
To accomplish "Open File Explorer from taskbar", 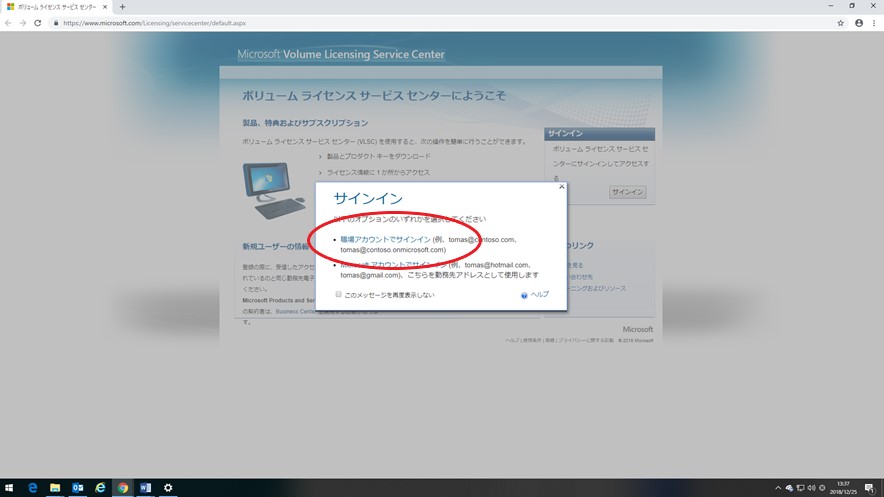I will pos(55,487).
